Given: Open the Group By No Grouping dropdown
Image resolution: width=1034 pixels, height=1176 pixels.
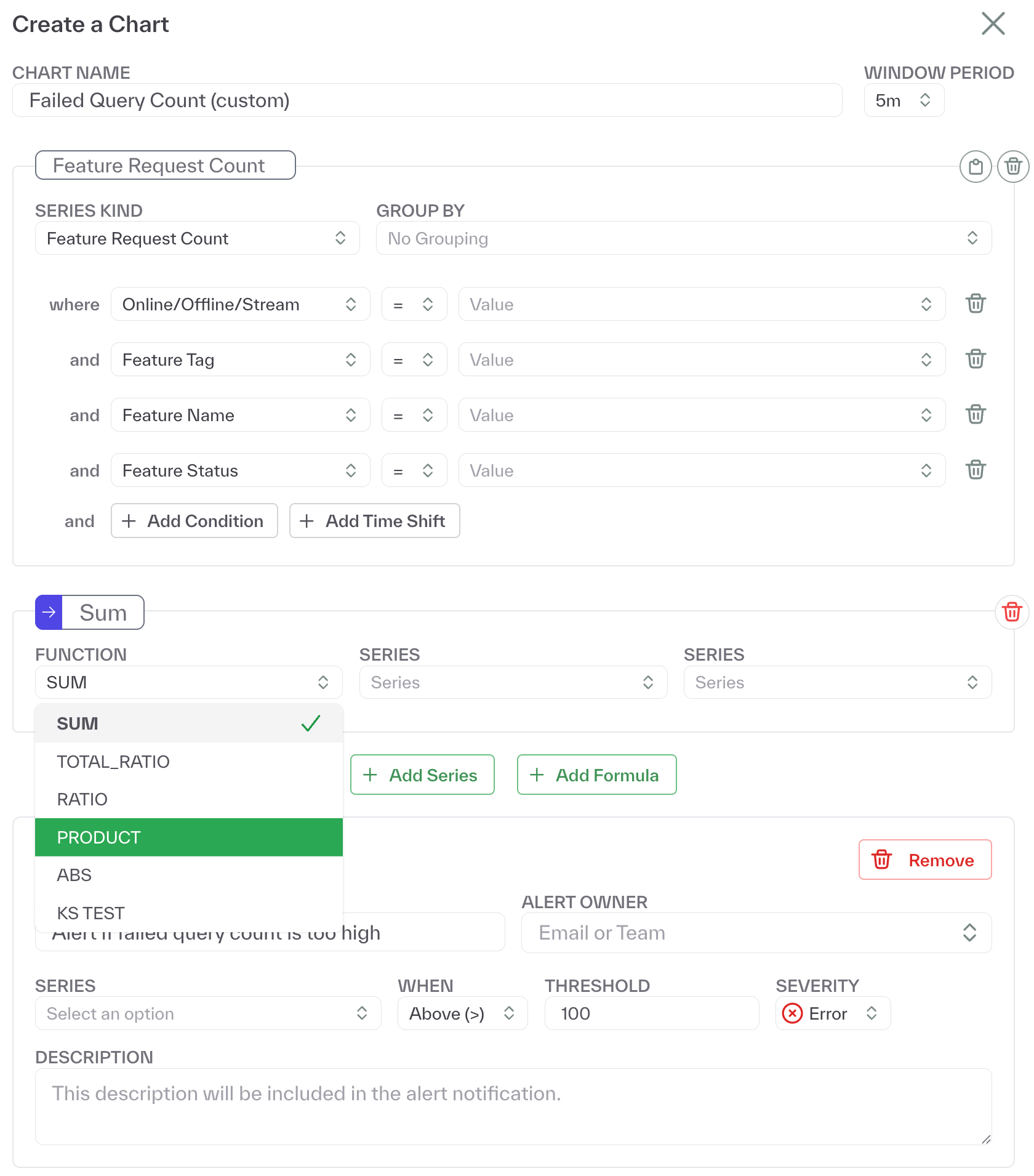Looking at the screenshot, I should (683, 238).
